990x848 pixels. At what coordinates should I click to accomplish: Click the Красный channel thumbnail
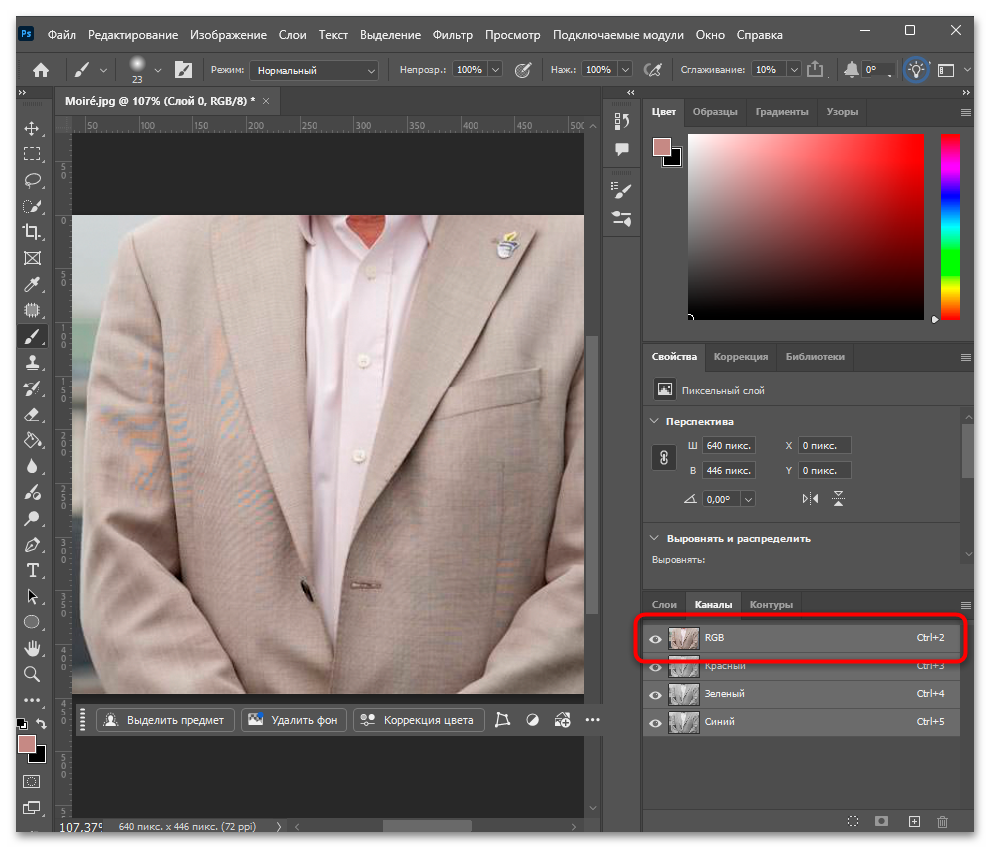pyautogui.click(x=684, y=667)
